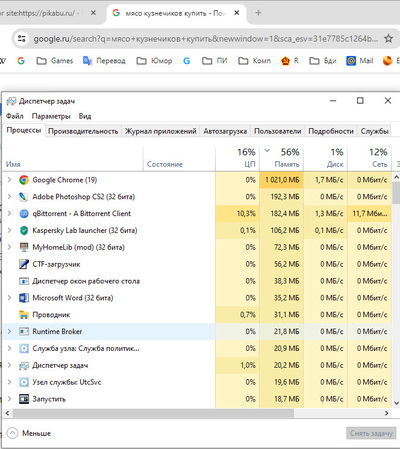
Task: Click the Kaspersky Lab launcher shield icon
Action: (24, 231)
